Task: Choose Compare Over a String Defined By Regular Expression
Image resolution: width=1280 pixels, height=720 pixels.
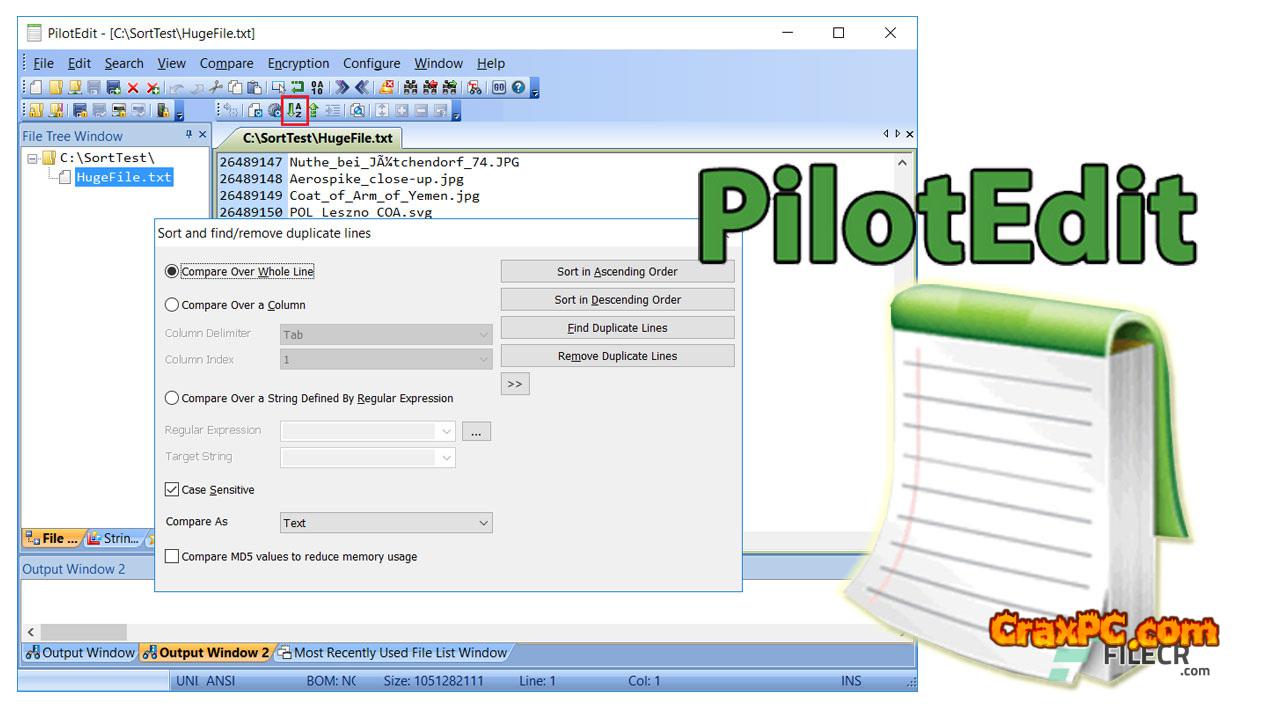Action: [172, 398]
